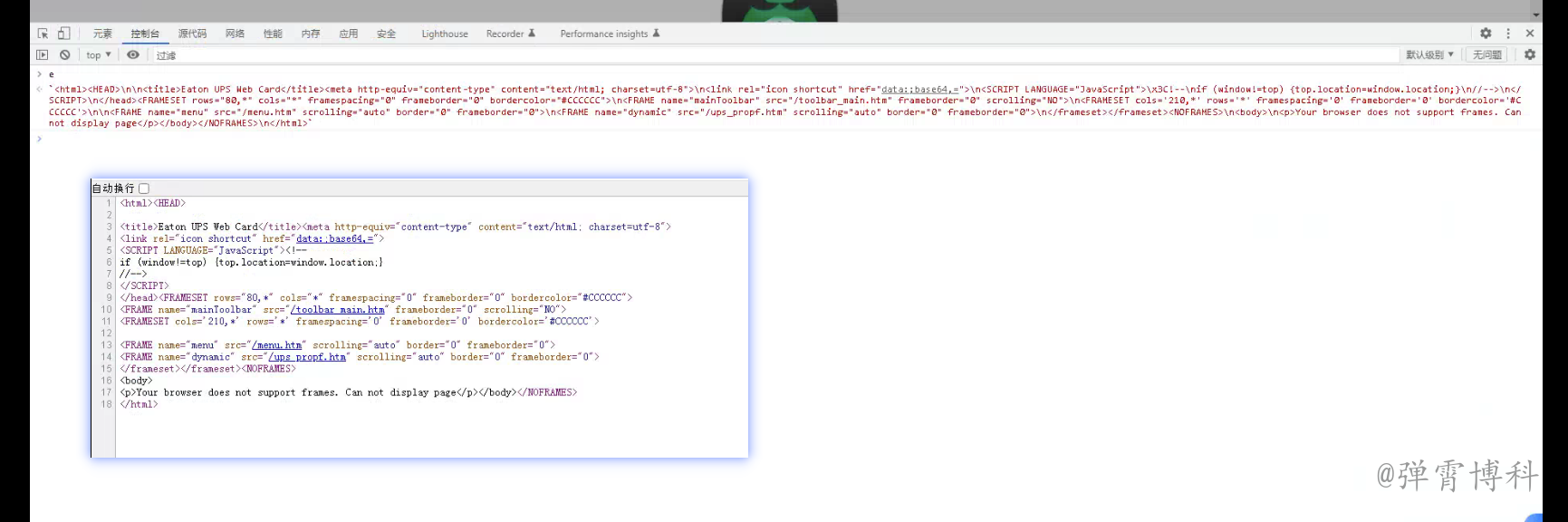Click the Recorder flask preview icon
This screenshot has height=522, width=1568.
click(532, 34)
